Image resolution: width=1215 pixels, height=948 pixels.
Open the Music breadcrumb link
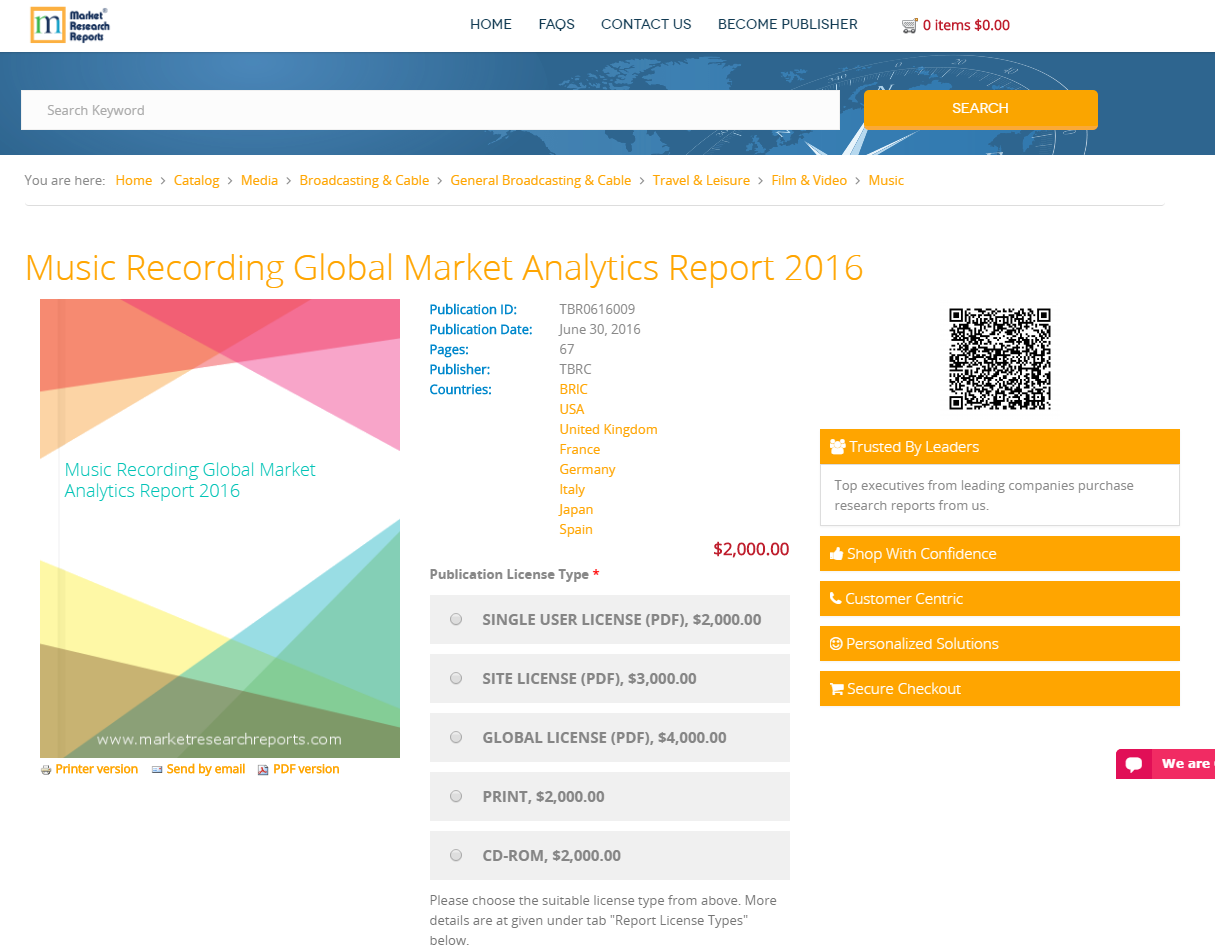[886, 181]
